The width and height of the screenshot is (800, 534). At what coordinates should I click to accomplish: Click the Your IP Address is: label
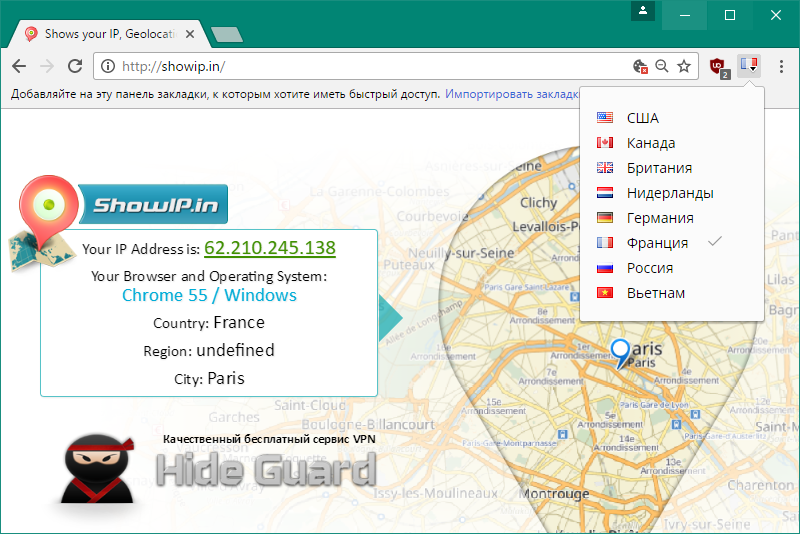141,249
